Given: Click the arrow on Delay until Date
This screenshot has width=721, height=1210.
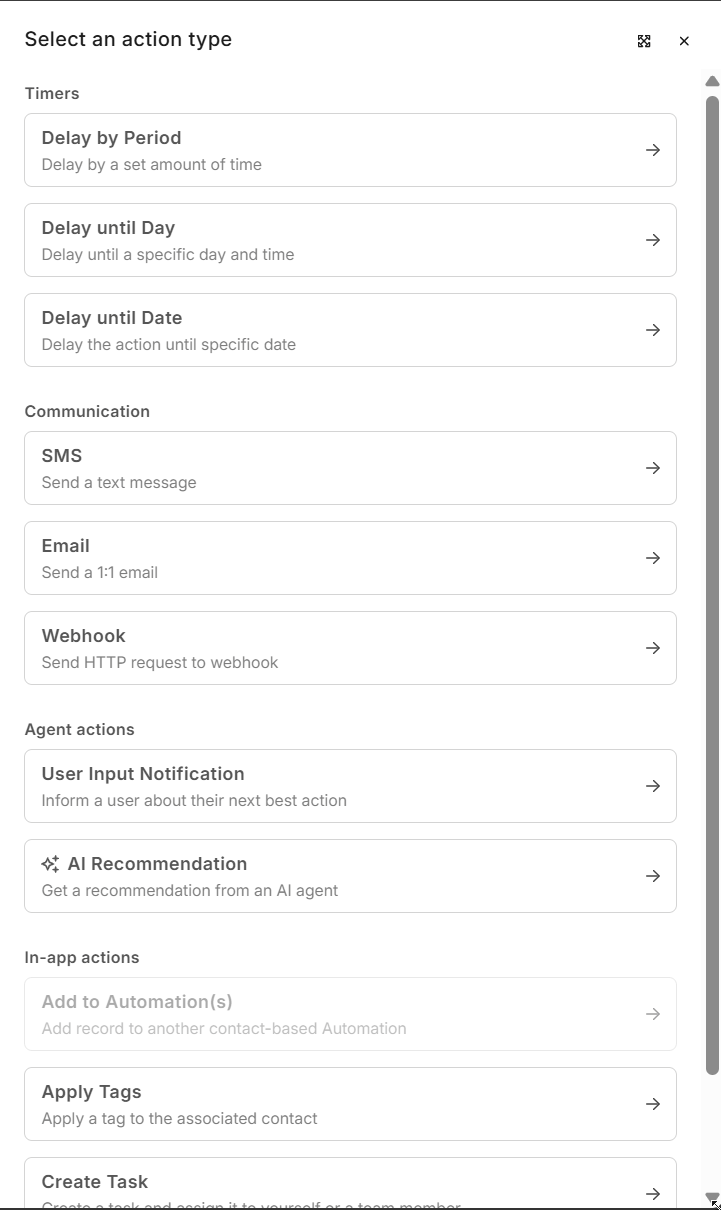Looking at the screenshot, I should pyautogui.click(x=653, y=330).
